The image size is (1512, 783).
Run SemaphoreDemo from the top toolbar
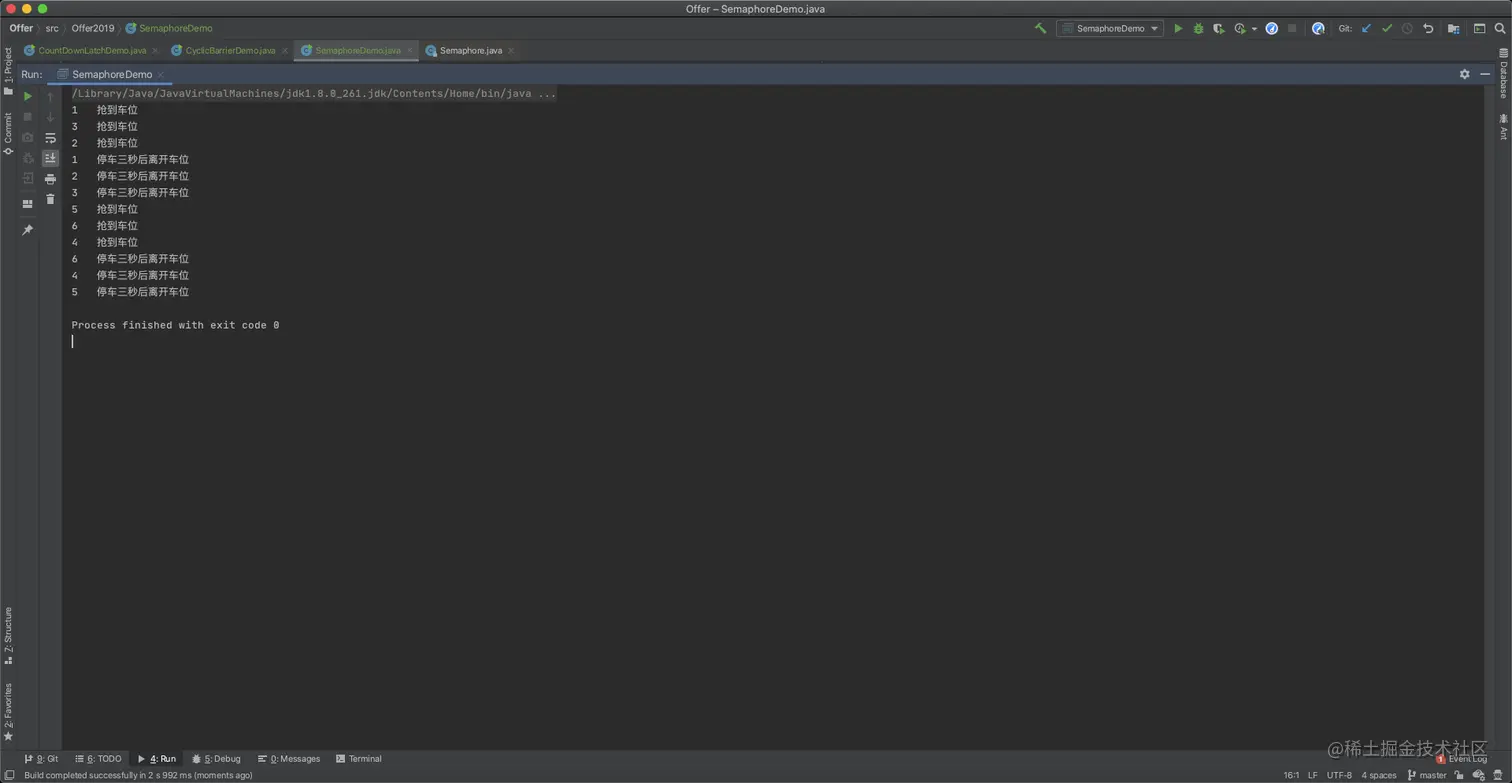[1178, 28]
